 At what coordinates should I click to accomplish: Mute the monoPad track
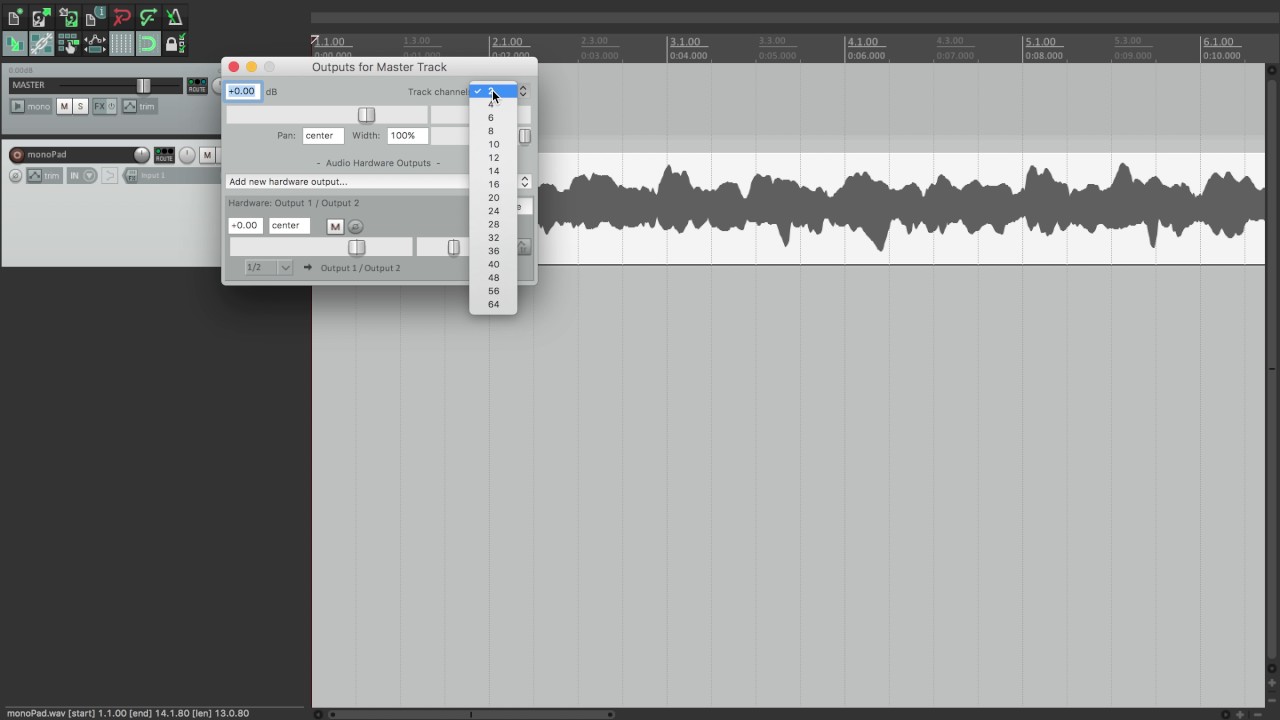tap(207, 155)
